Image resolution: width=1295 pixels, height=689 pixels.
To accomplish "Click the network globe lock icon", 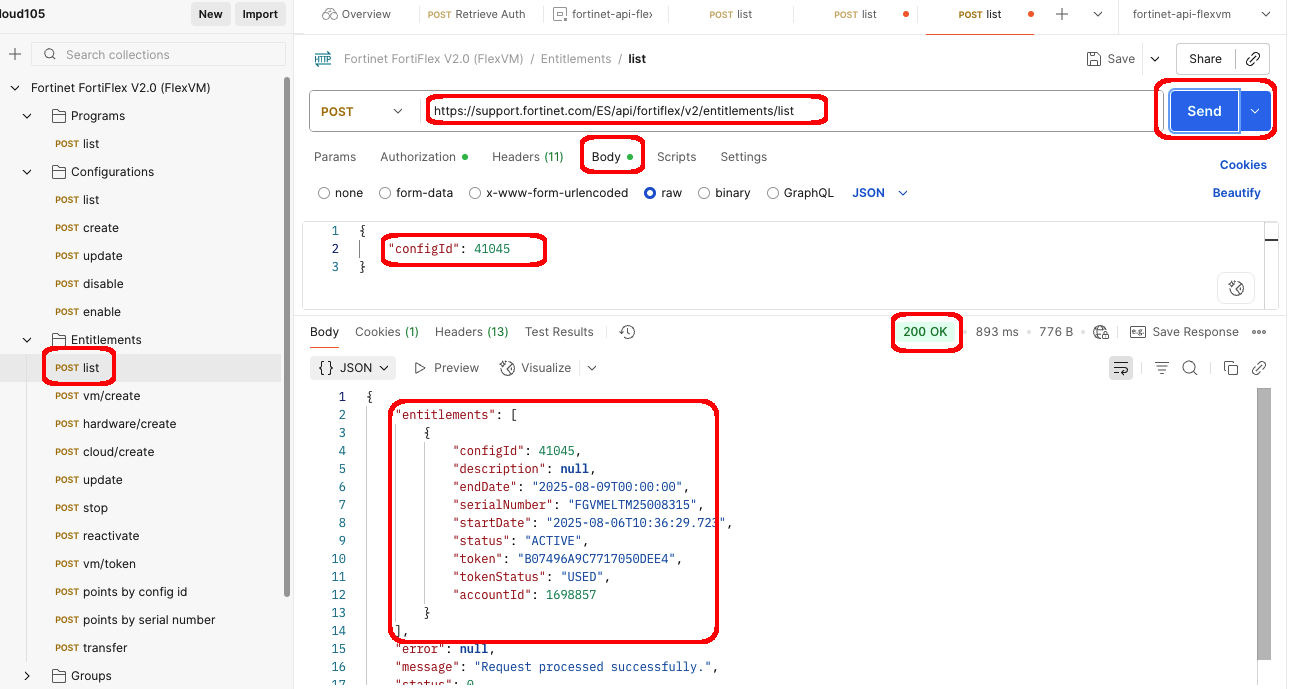I will click(x=1101, y=332).
